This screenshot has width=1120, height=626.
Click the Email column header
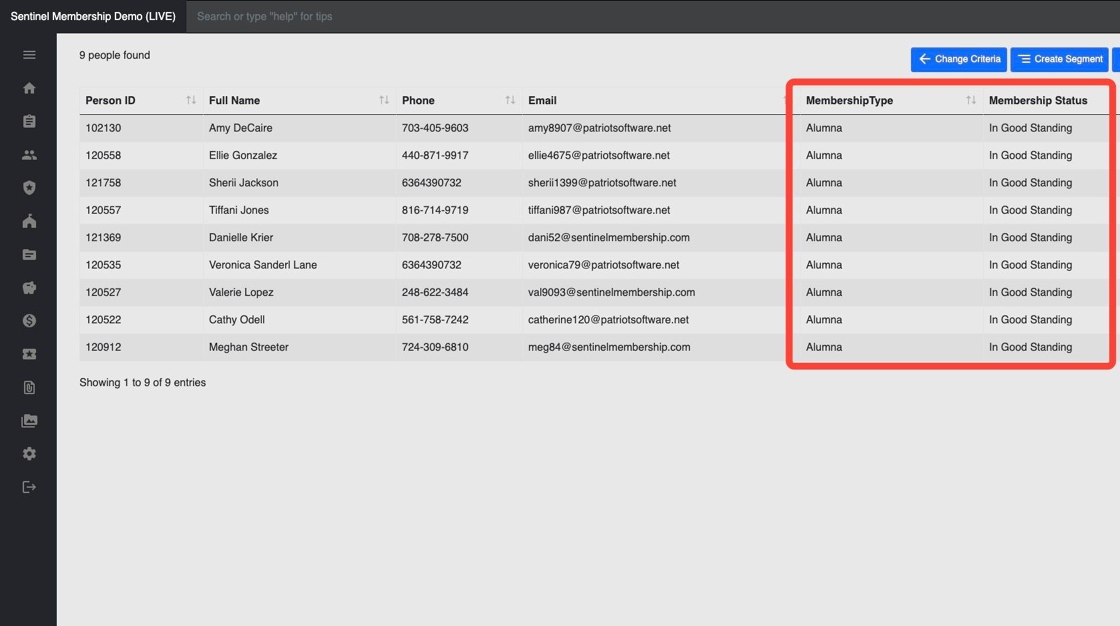click(542, 100)
